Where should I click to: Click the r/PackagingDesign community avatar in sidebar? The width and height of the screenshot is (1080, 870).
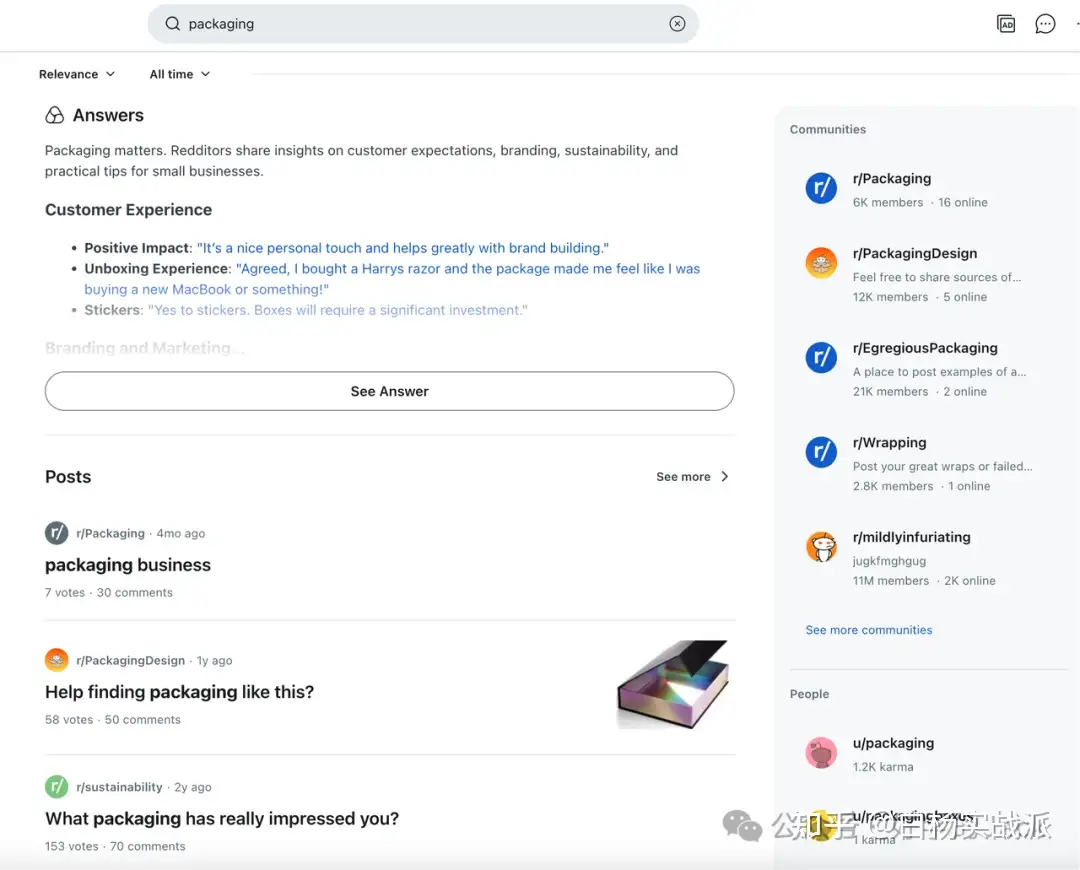click(821, 263)
